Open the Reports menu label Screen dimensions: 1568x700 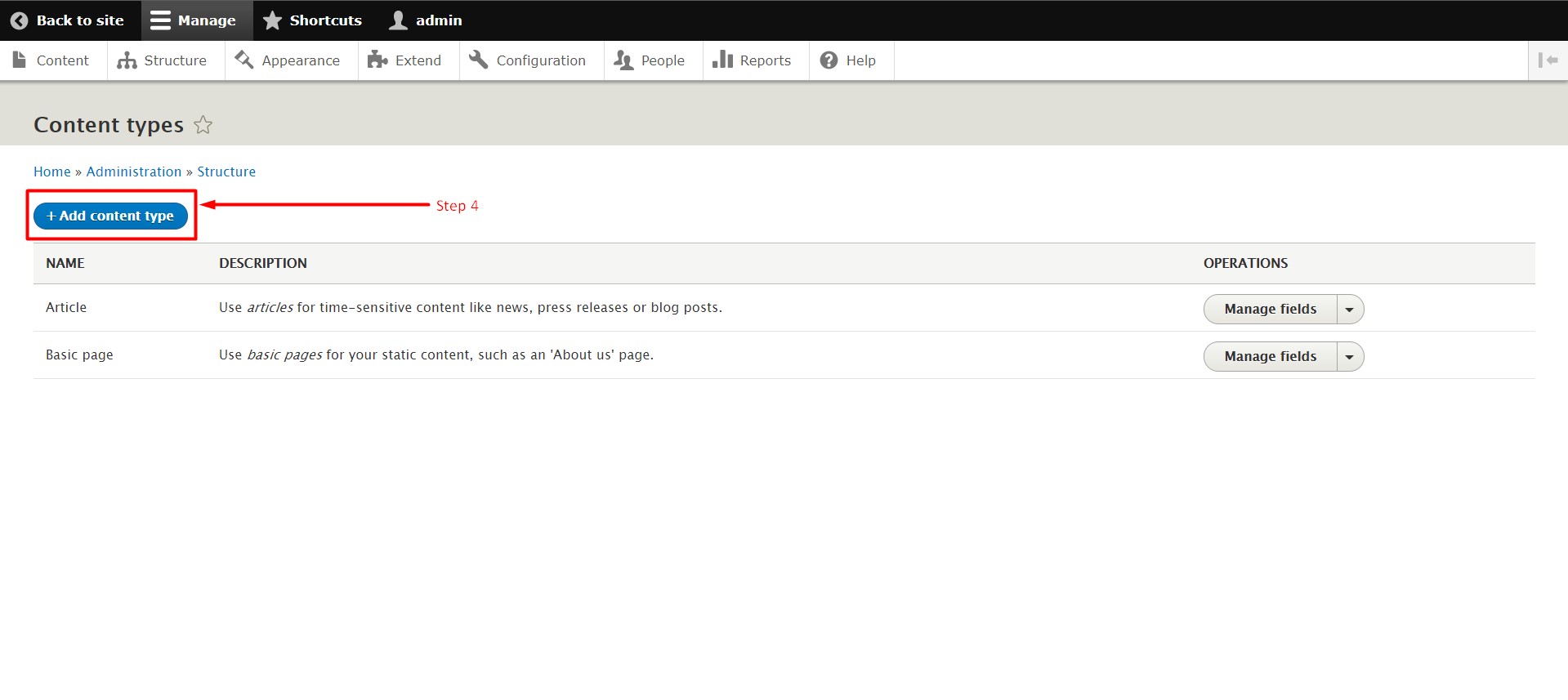tap(766, 60)
